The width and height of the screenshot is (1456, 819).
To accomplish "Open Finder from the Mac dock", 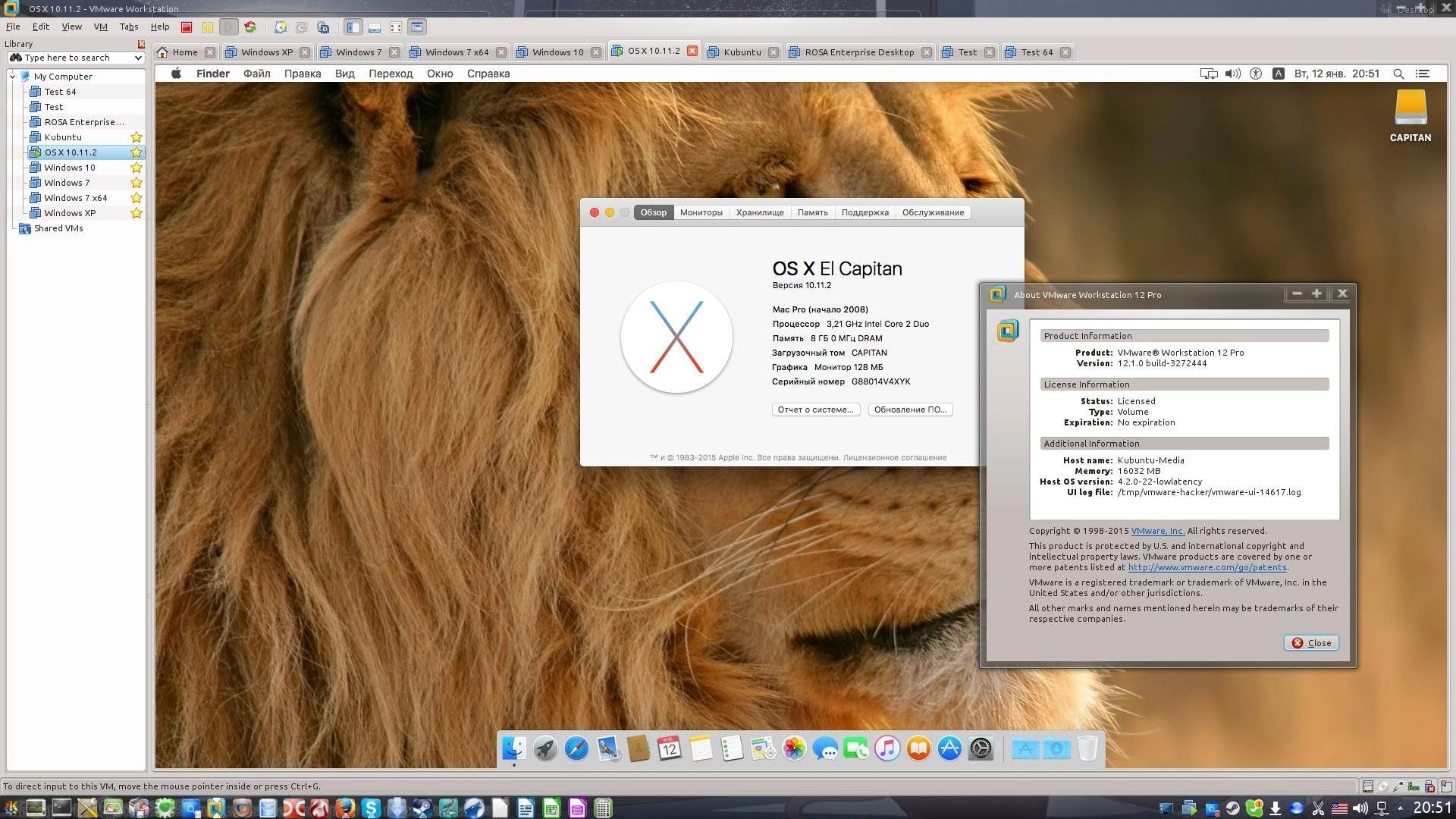I will 514,748.
